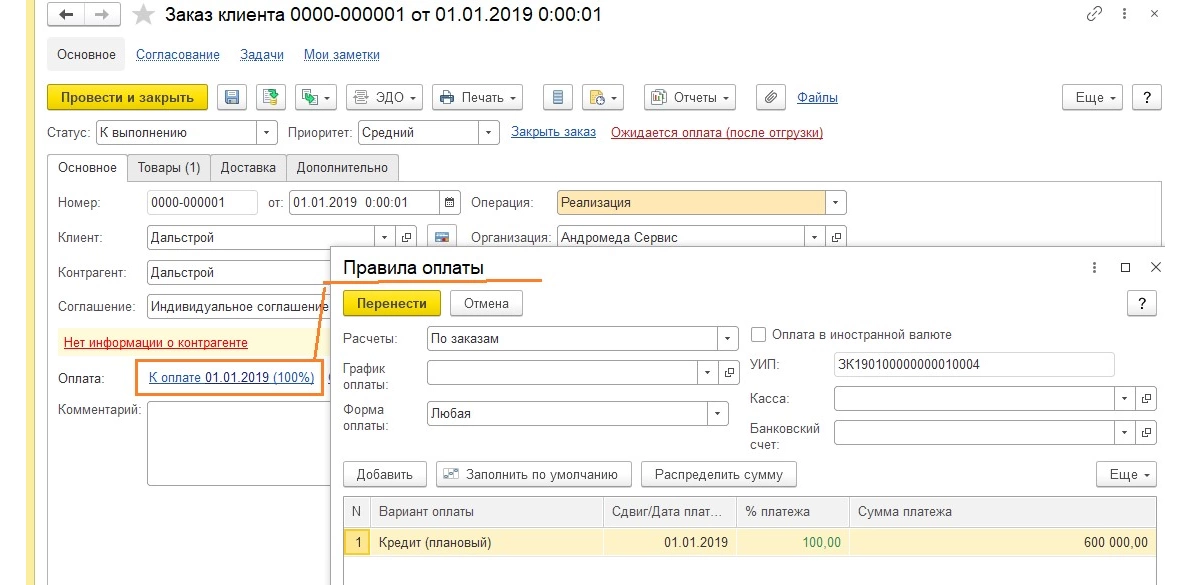Click the Номер field 0000-000001
Image resolution: width=1201 pixels, height=585 pixels.
pyautogui.click(x=202, y=202)
